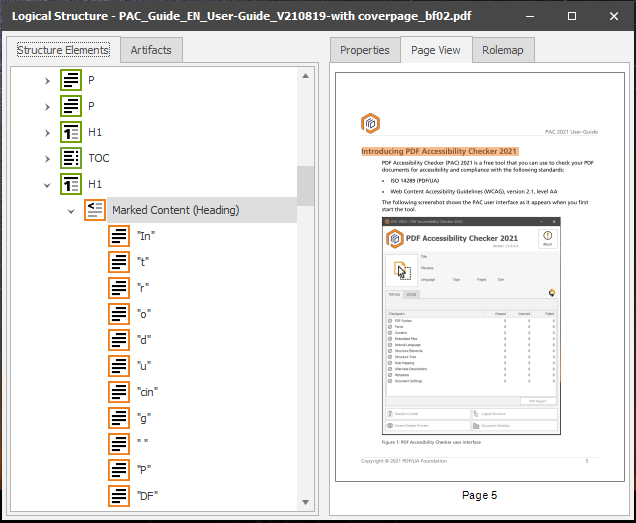Image resolution: width=636 pixels, height=523 pixels.
Task: Click the highlighted heading in page view
Action: coord(440,151)
